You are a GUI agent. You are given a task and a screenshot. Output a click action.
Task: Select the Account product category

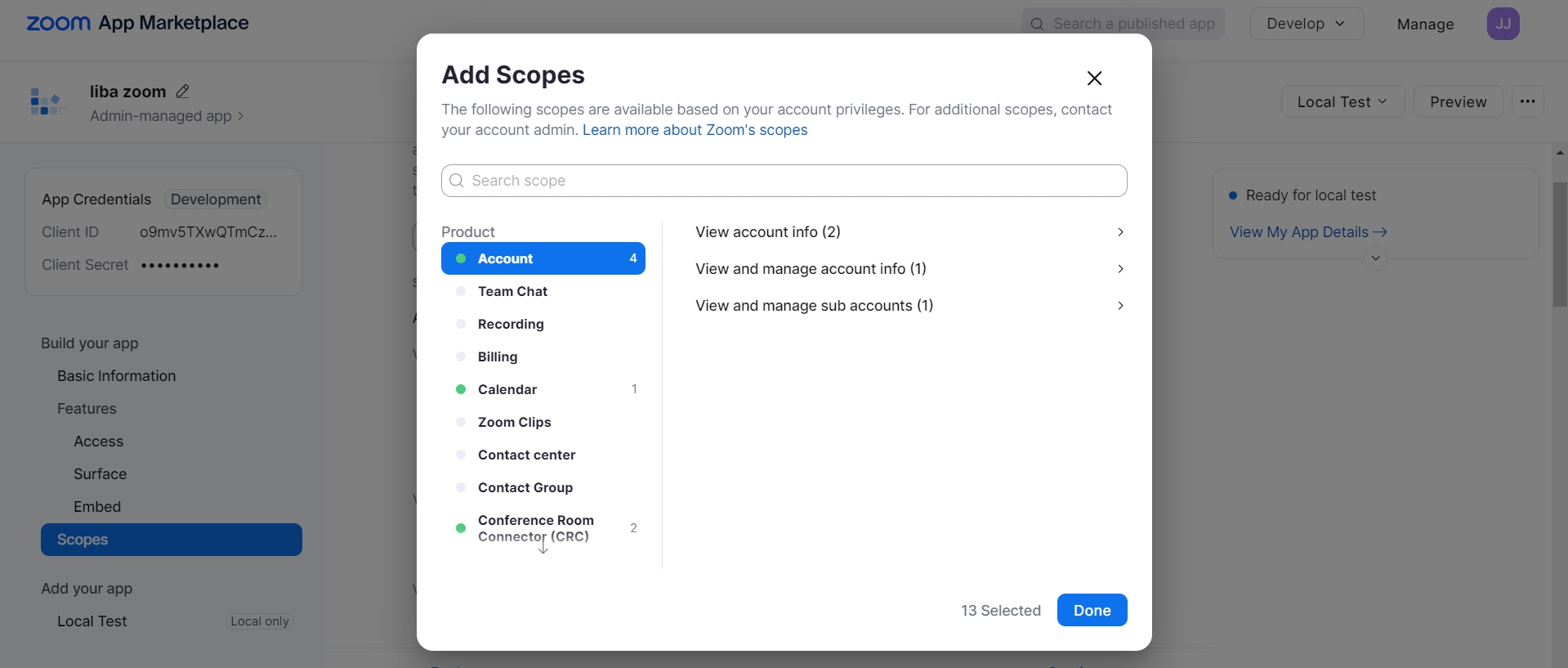[x=543, y=258]
